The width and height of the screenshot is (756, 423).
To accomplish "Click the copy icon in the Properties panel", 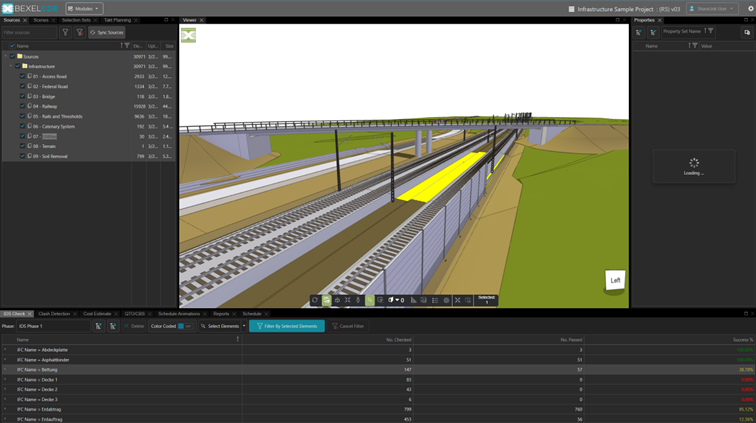I will click(746, 32).
